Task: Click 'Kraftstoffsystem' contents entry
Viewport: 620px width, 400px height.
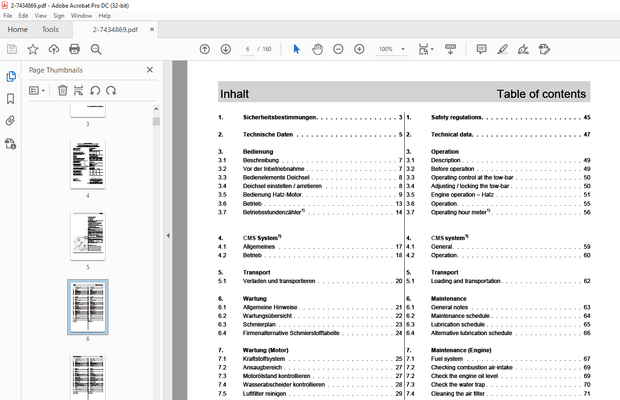Action: pos(264,359)
